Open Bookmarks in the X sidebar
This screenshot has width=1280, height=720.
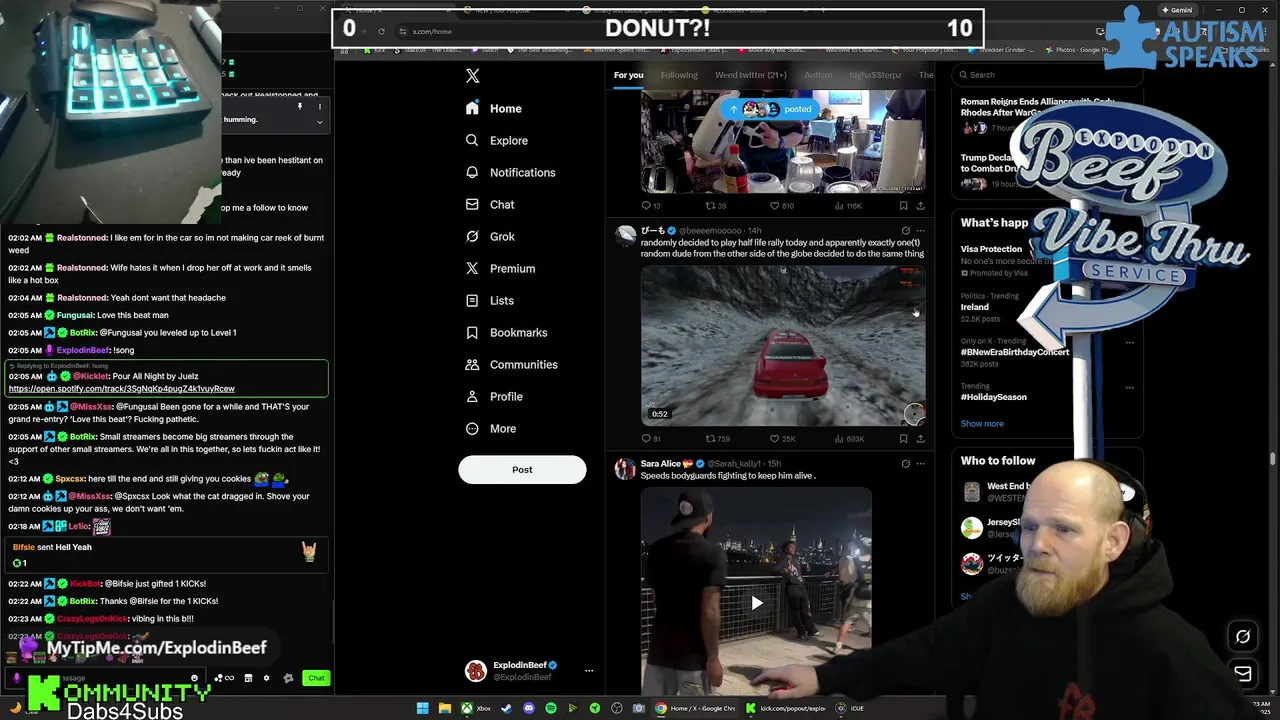(x=506, y=332)
